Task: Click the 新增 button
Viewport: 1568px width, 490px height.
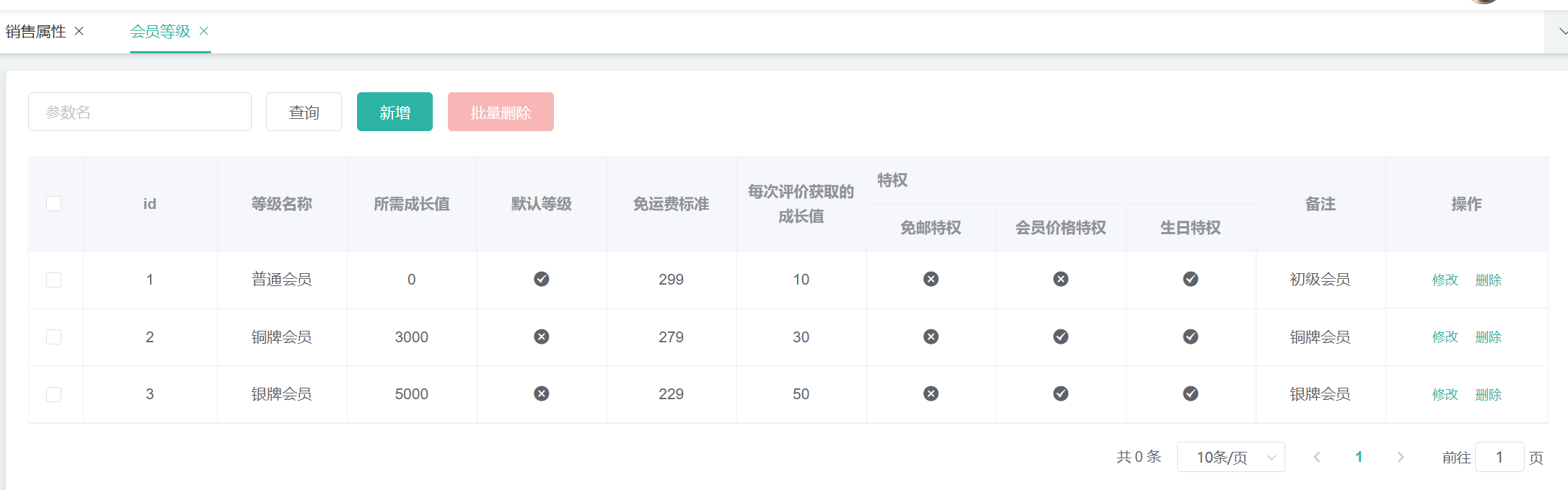Action: pyautogui.click(x=395, y=112)
